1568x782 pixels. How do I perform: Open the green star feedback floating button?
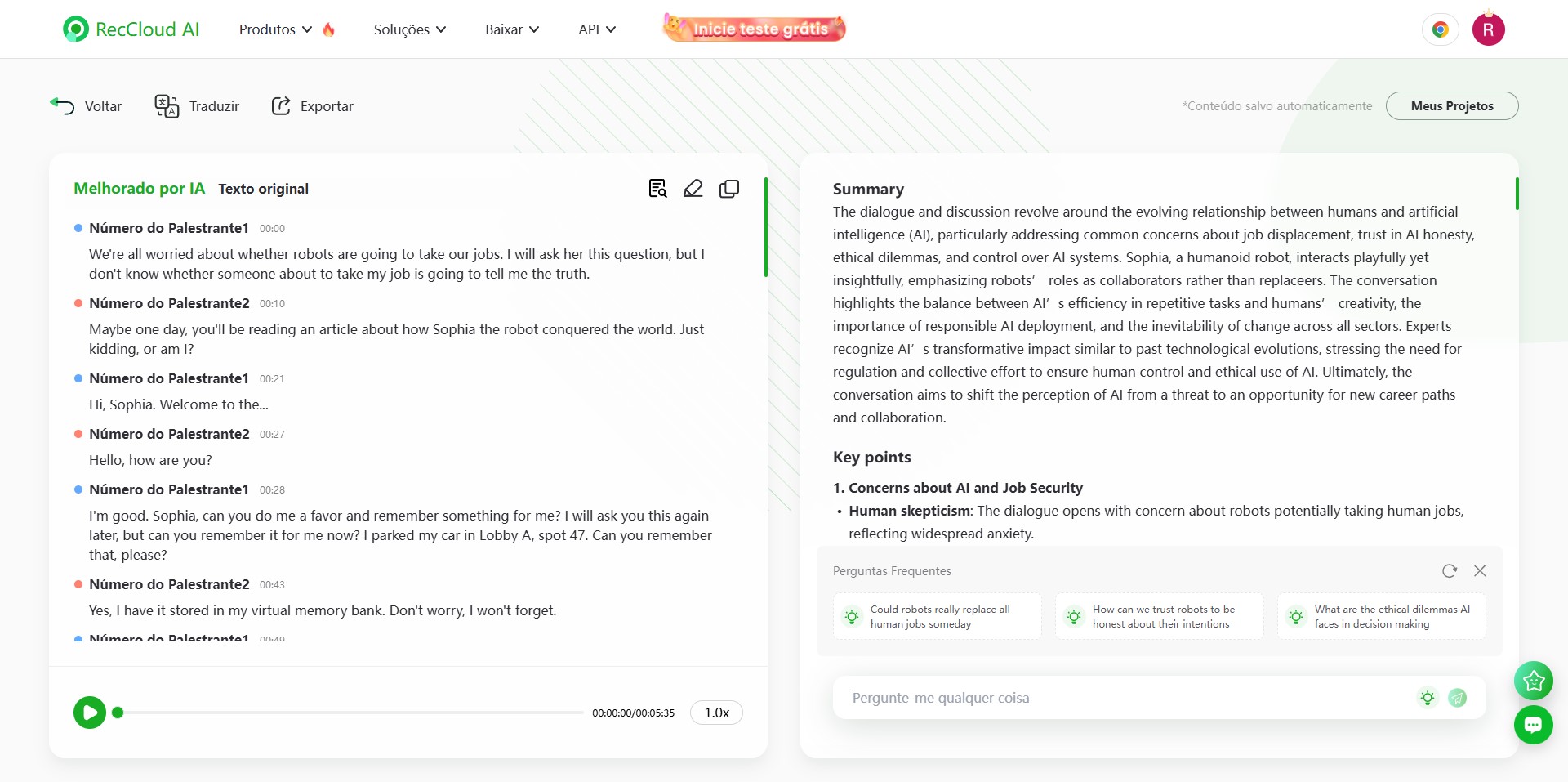tap(1533, 680)
